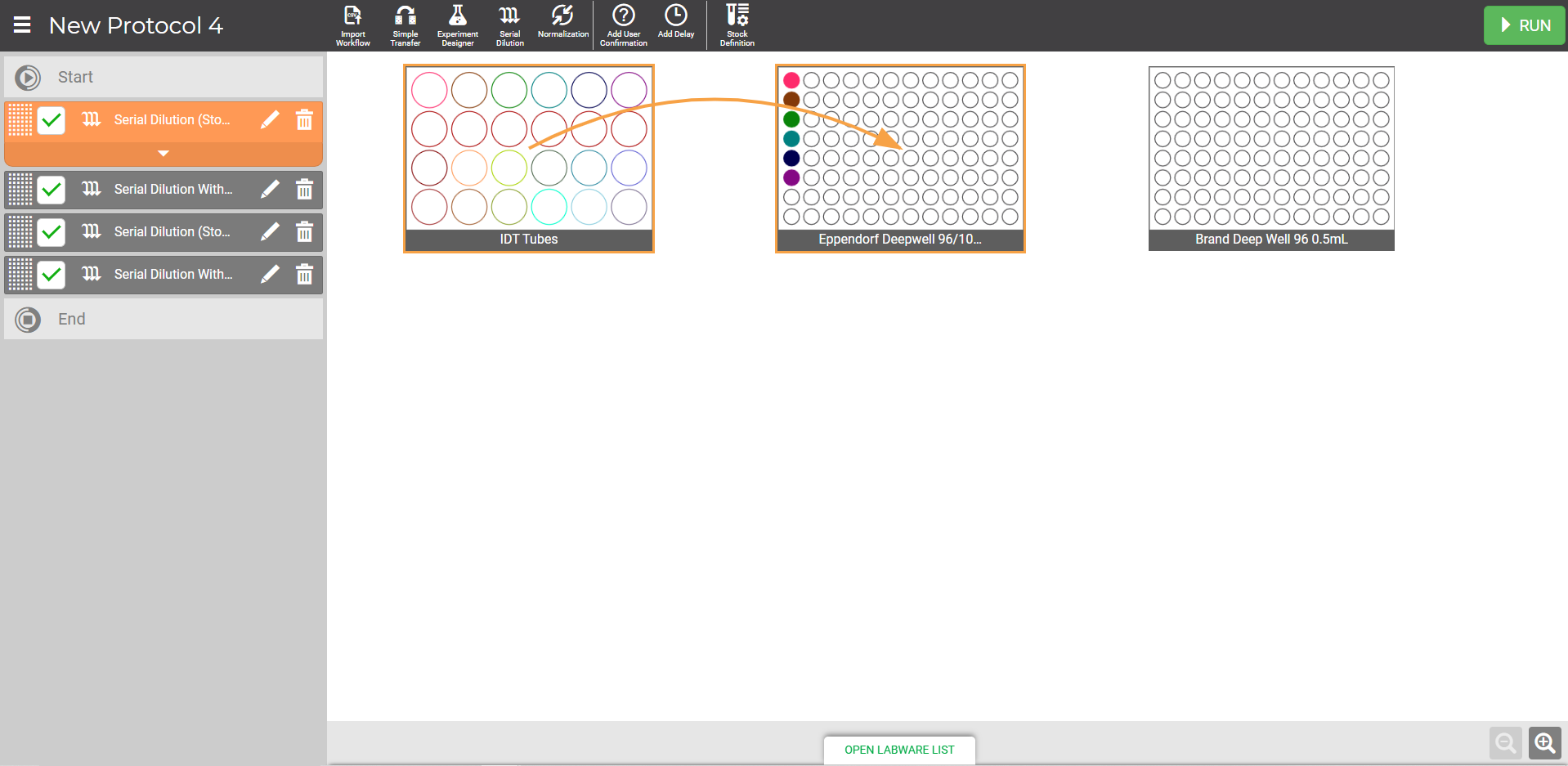
Task: Click drag handle of last Serial Dilution step
Action: click(x=20, y=275)
